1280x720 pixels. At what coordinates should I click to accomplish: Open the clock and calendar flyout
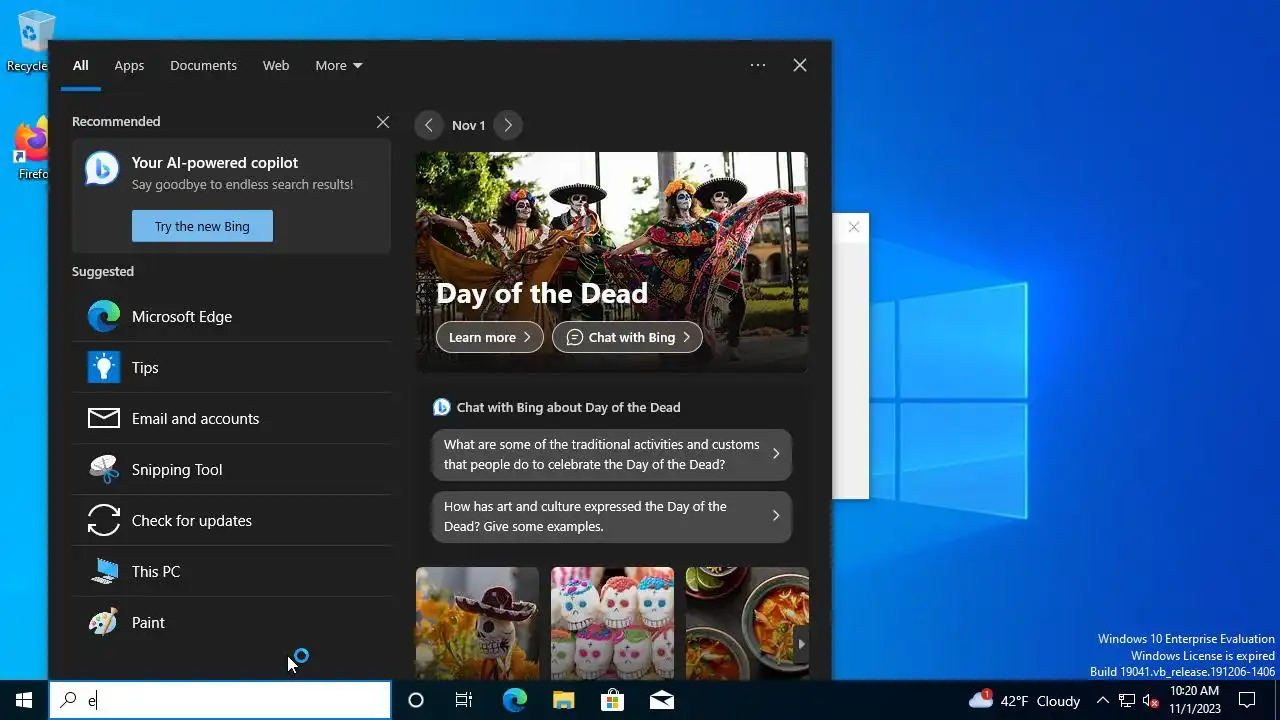[1195, 700]
